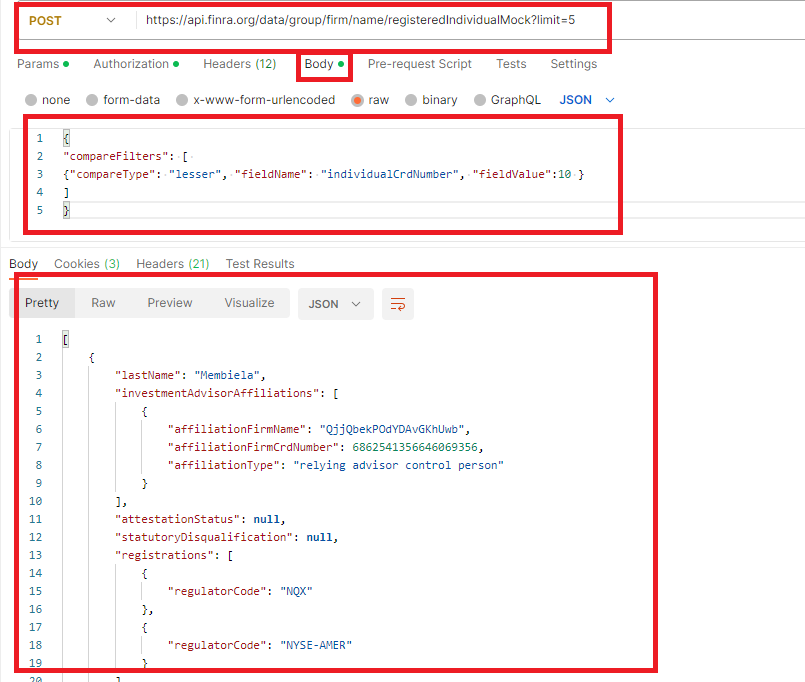Select the form-data radio option
Image resolution: width=805 pixels, height=682 pixels.
coord(93,100)
